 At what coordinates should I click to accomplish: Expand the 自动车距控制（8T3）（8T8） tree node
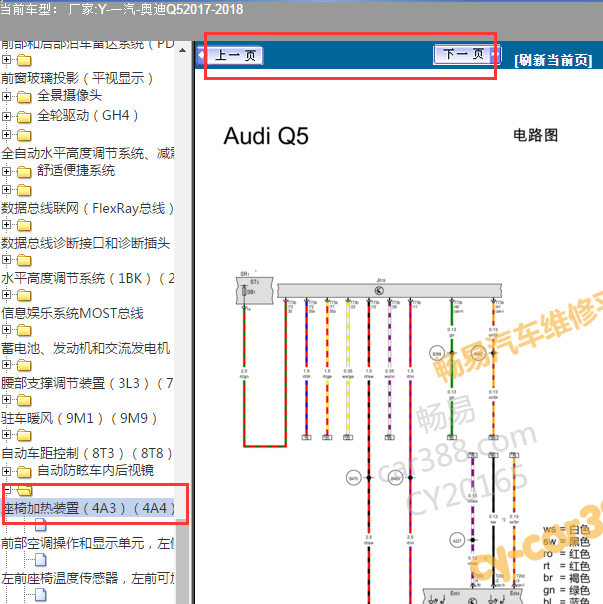6,435
